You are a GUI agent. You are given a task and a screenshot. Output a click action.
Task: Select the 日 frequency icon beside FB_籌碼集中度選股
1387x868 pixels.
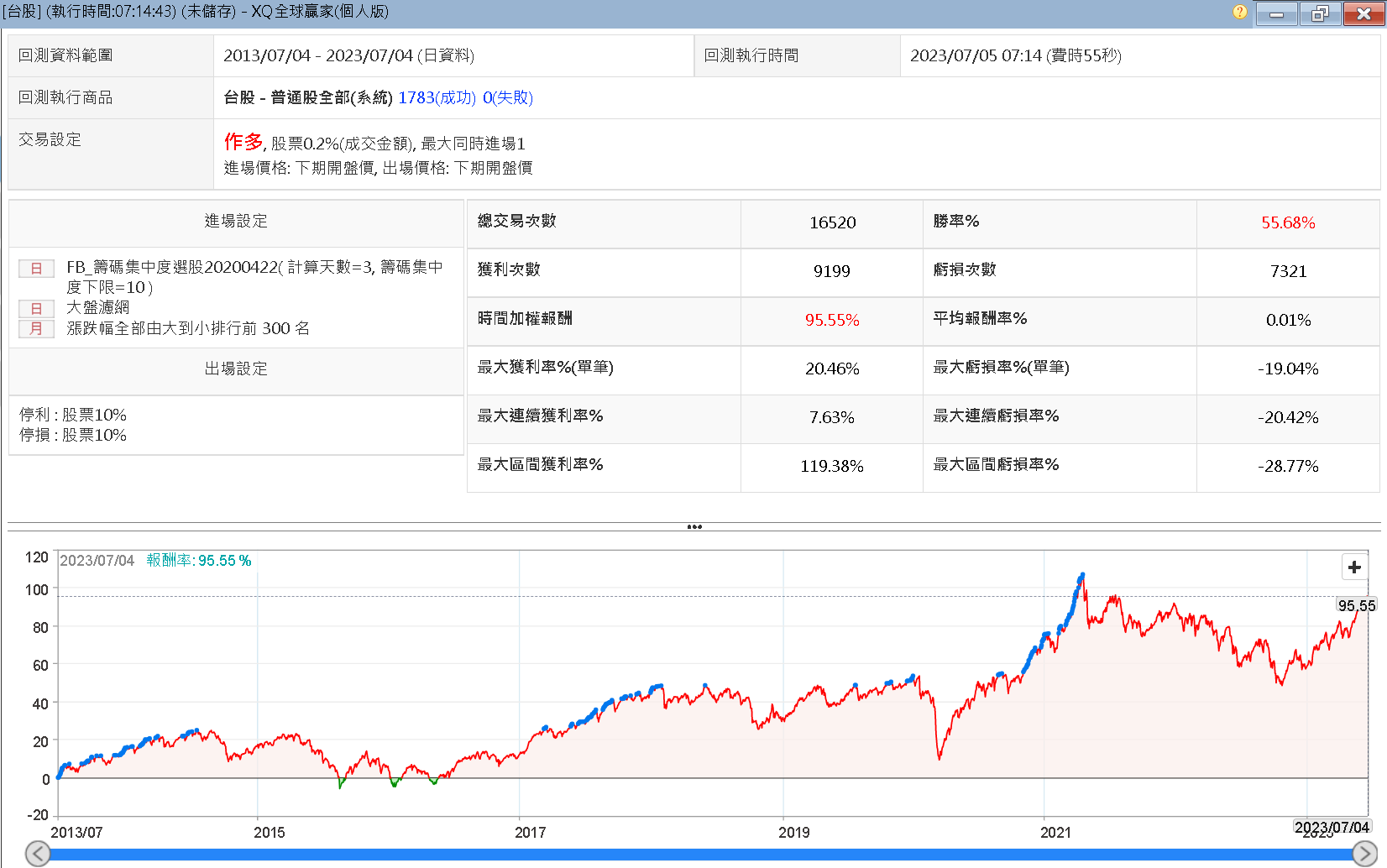click(36, 269)
